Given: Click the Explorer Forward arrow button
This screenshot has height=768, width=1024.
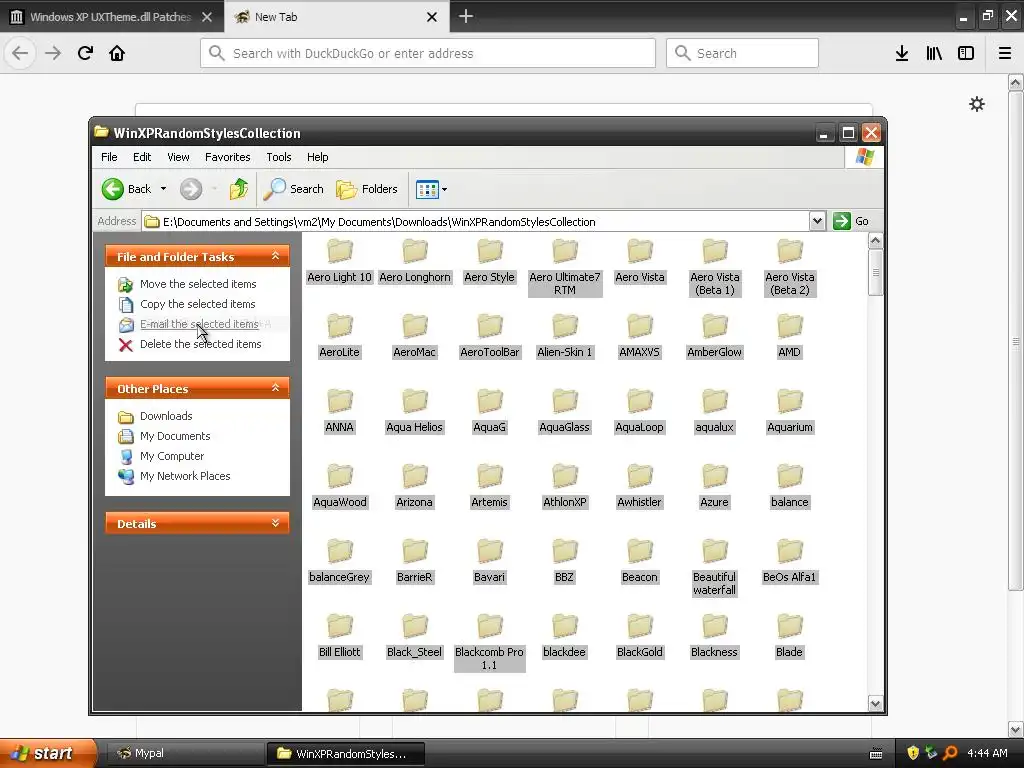Looking at the screenshot, I should [x=191, y=189].
